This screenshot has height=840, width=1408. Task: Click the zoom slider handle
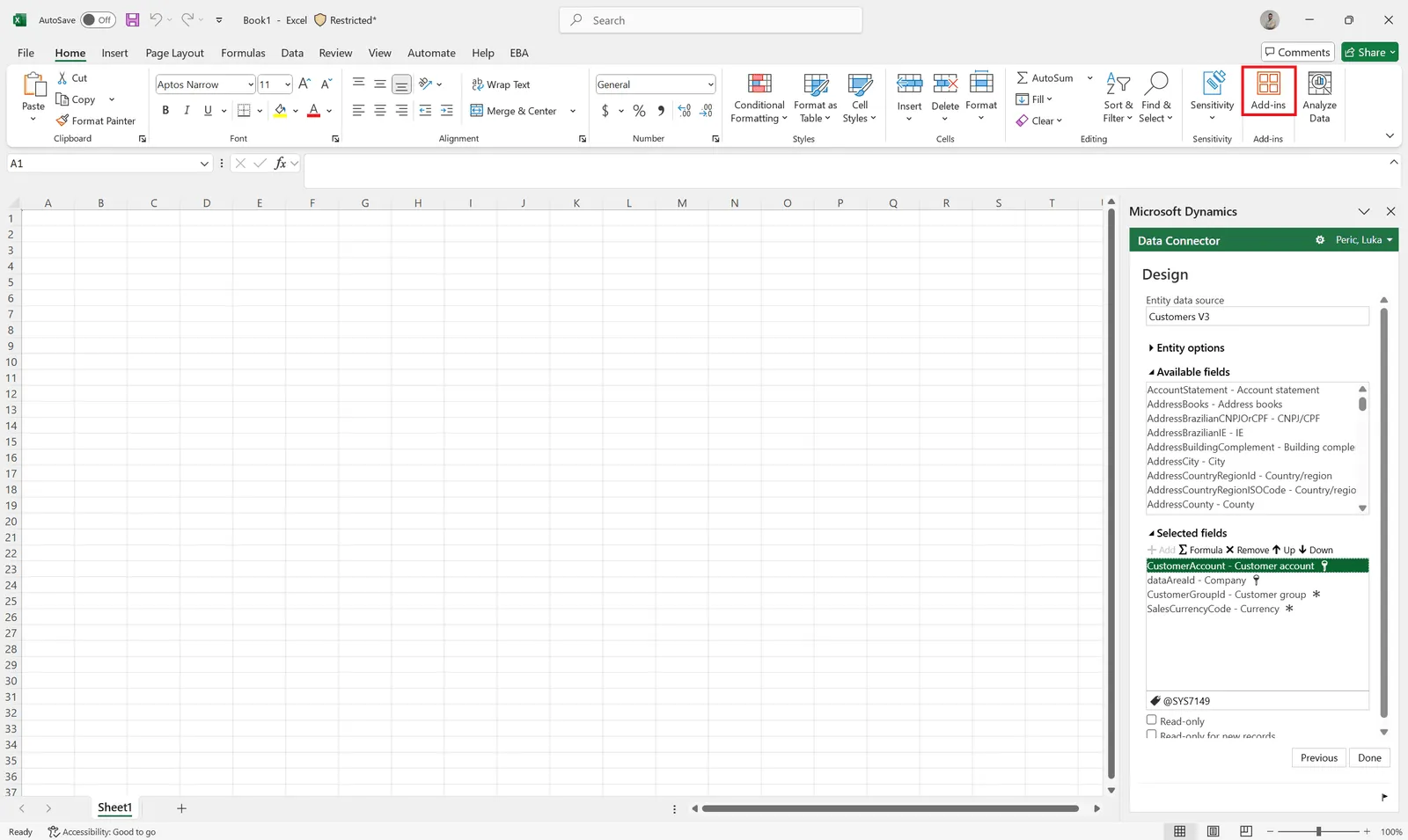pos(1318,831)
